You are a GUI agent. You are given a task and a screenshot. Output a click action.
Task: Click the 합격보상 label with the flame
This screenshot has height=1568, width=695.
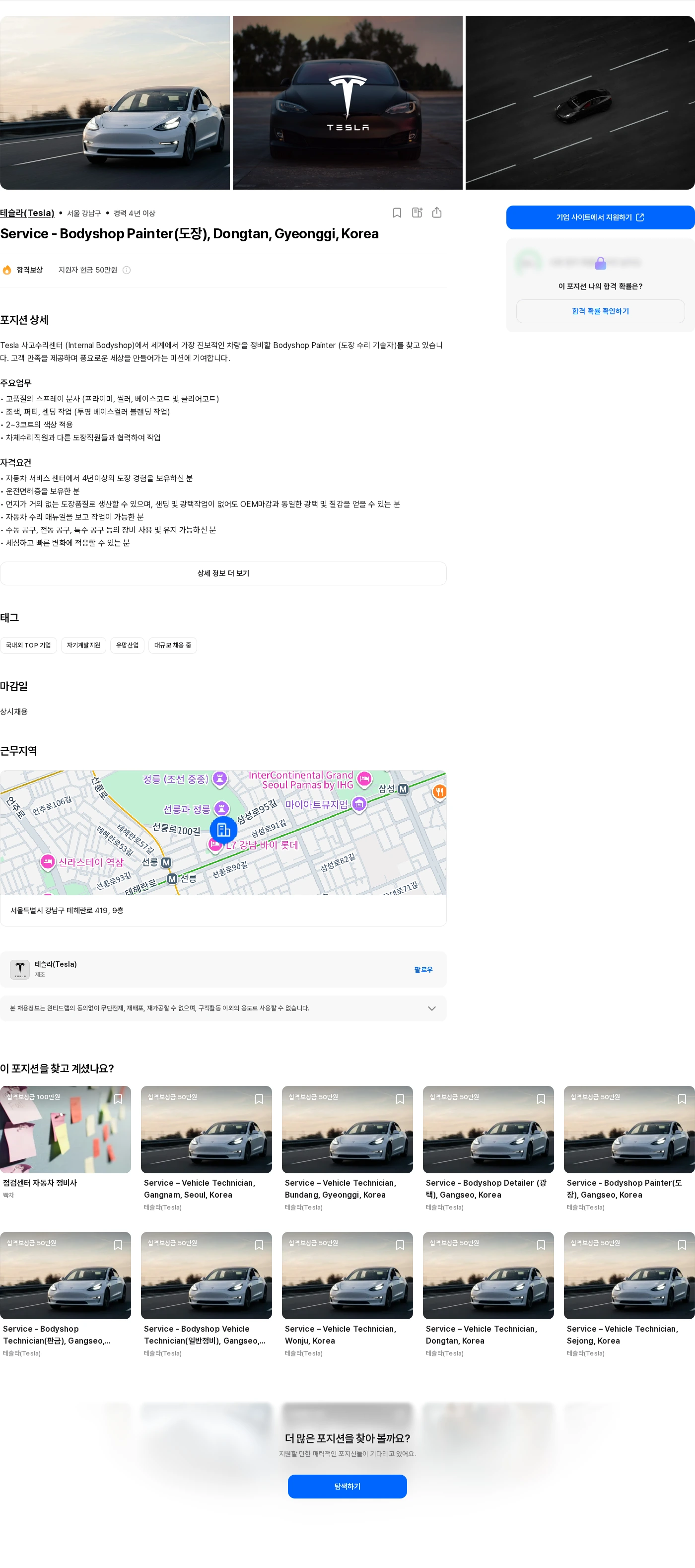point(22,270)
